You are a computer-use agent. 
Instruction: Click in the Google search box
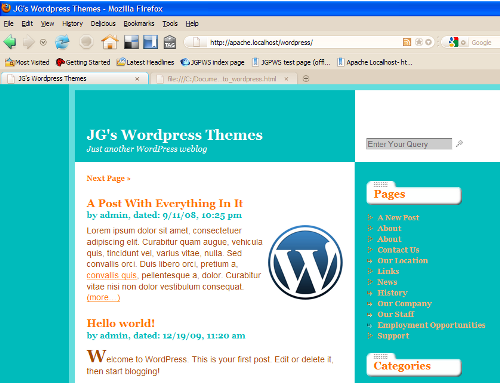pyautogui.click(x=483, y=42)
